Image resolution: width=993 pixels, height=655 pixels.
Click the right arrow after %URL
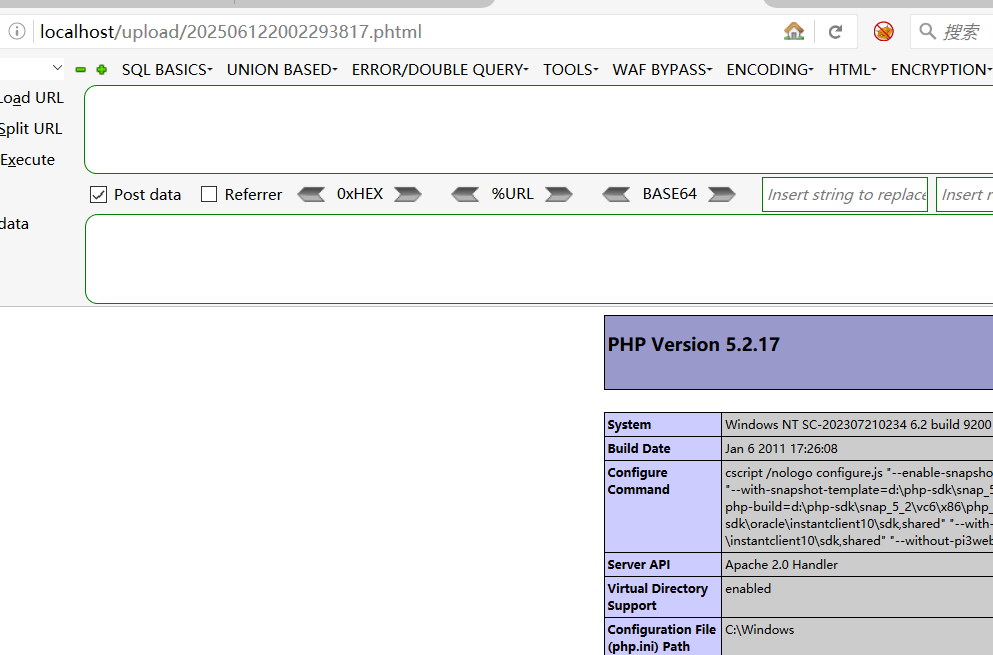[559, 194]
